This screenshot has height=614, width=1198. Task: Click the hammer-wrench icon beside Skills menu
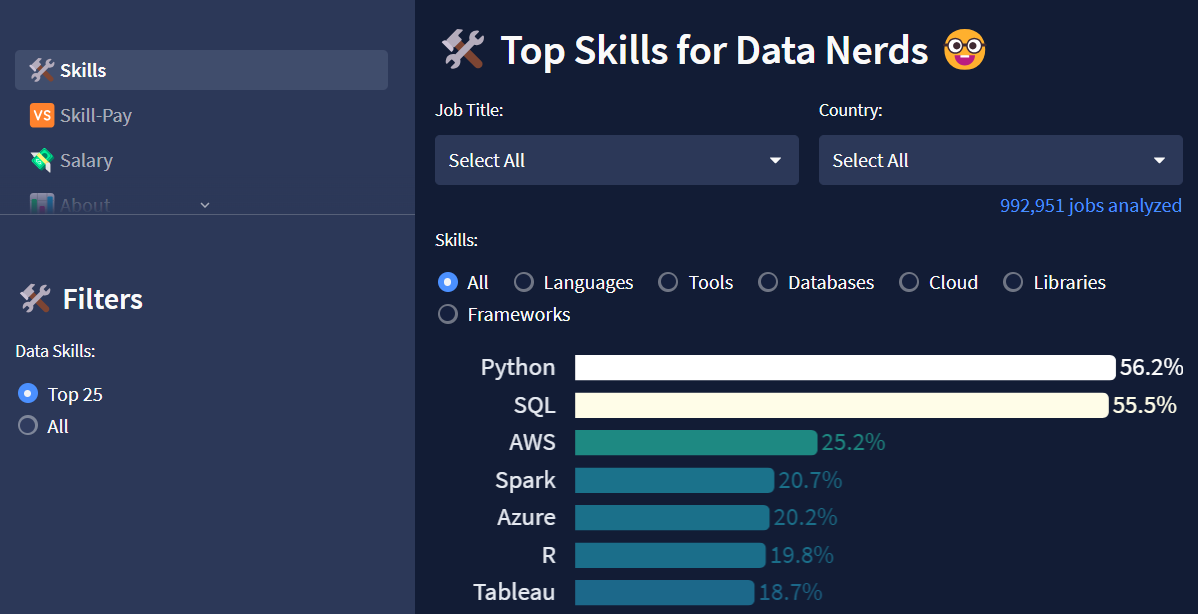tap(41, 70)
